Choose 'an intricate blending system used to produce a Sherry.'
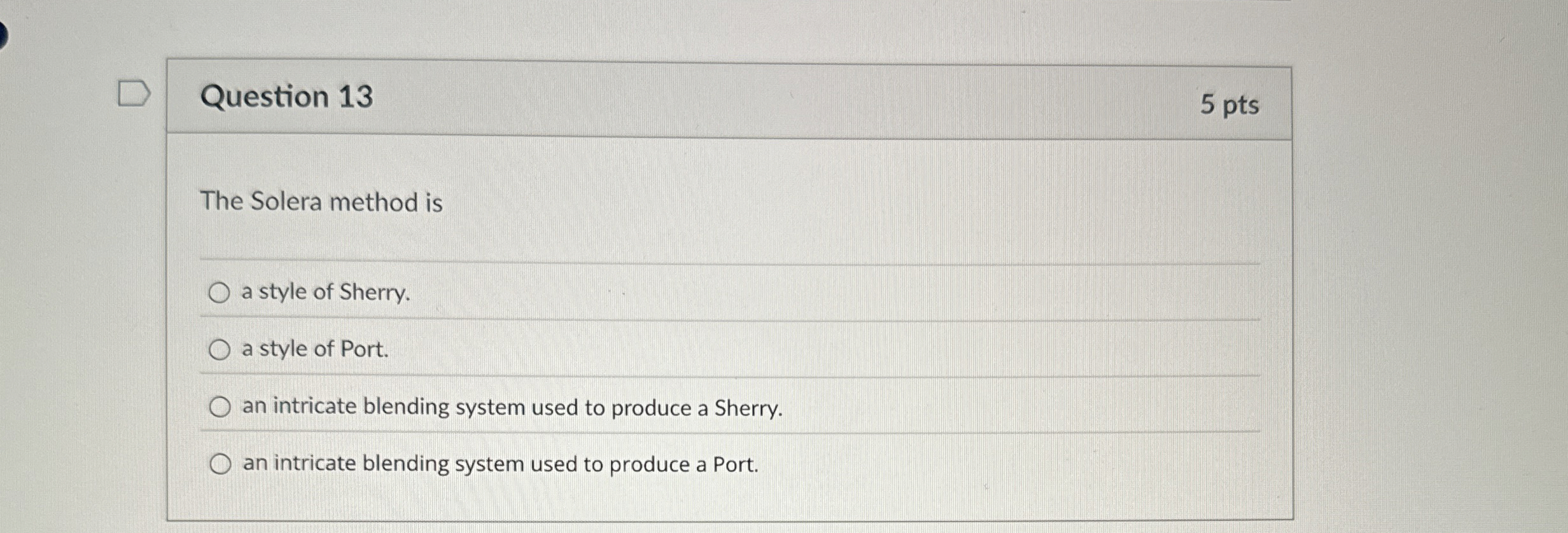The height and width of the screenshot is (533, 1568). [x=220, y=406]
